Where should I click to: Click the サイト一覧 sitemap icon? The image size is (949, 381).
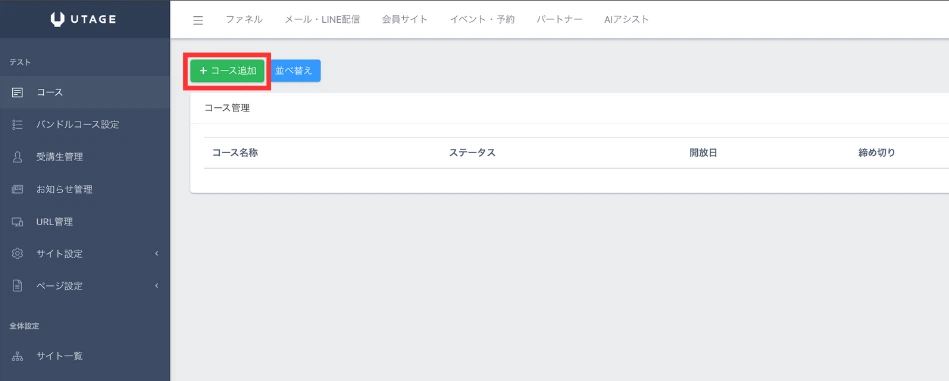pos(18,356)
